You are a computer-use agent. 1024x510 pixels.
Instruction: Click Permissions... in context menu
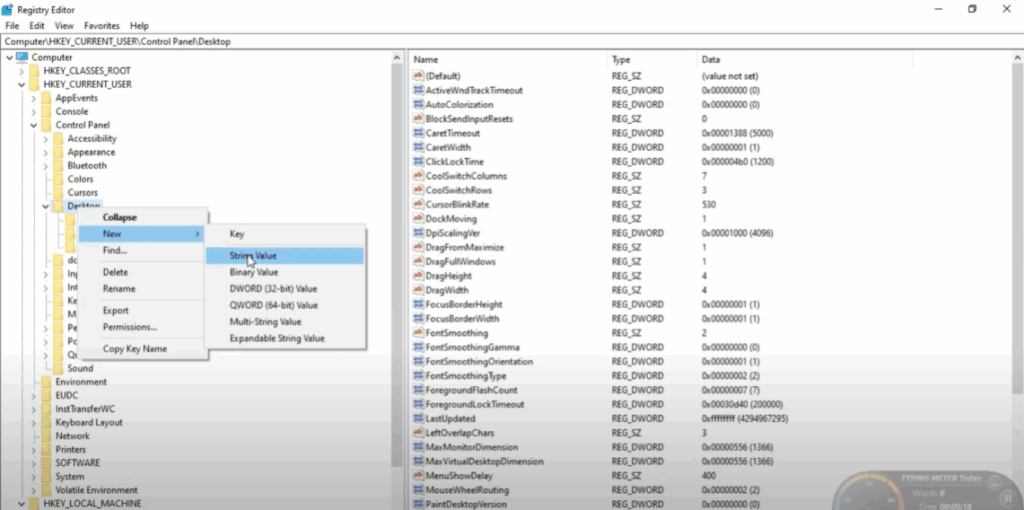129,327
